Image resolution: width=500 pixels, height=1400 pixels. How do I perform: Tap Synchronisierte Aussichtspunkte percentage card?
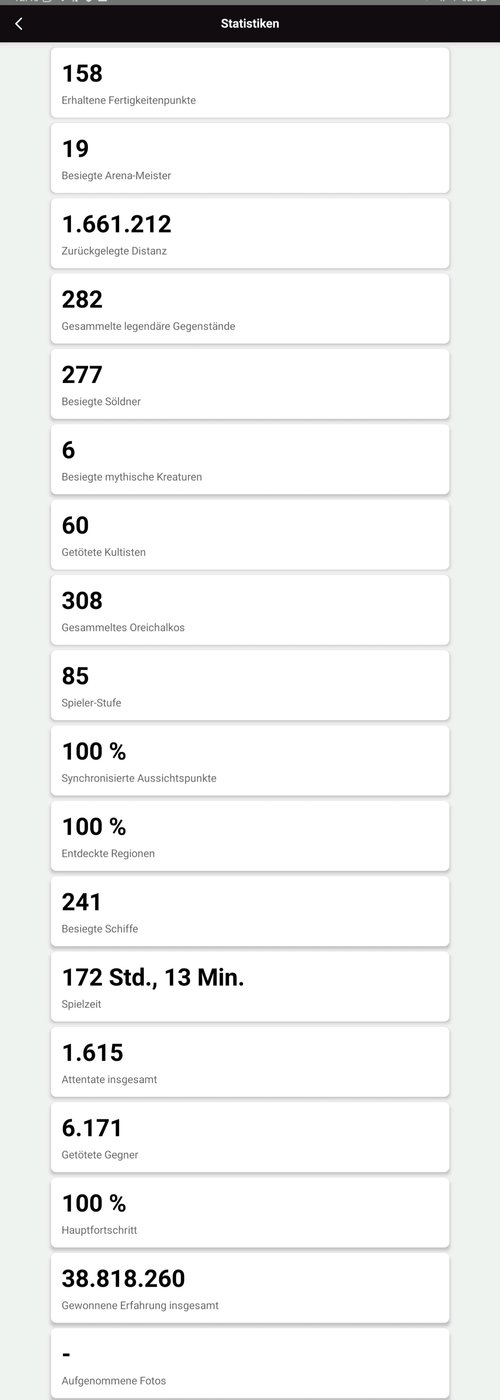pos(250,760)
